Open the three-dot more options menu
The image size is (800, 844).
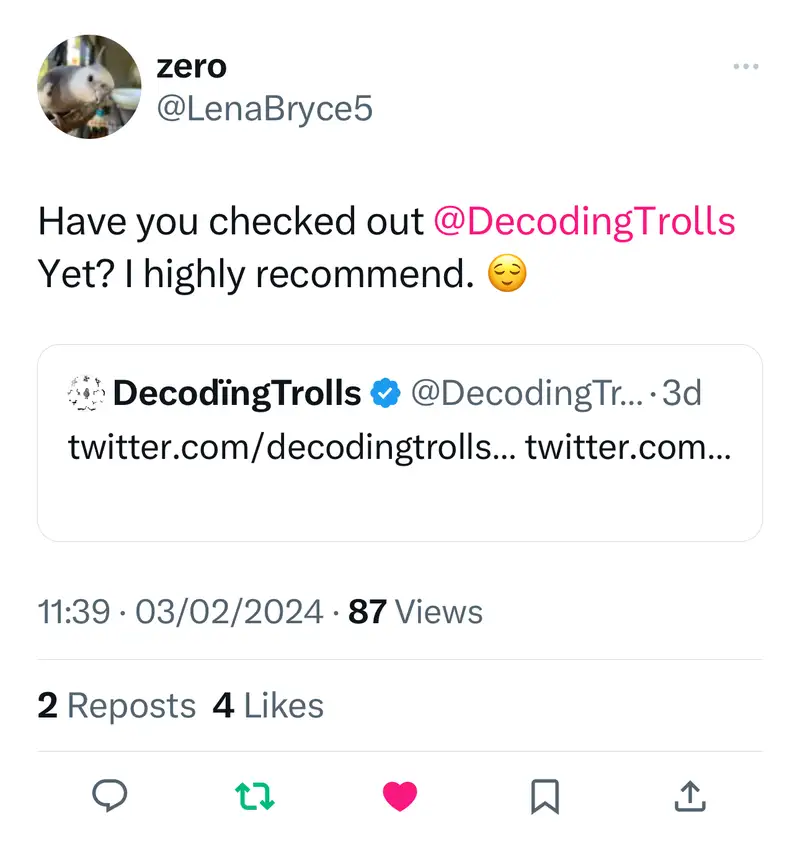coord(745,67)
